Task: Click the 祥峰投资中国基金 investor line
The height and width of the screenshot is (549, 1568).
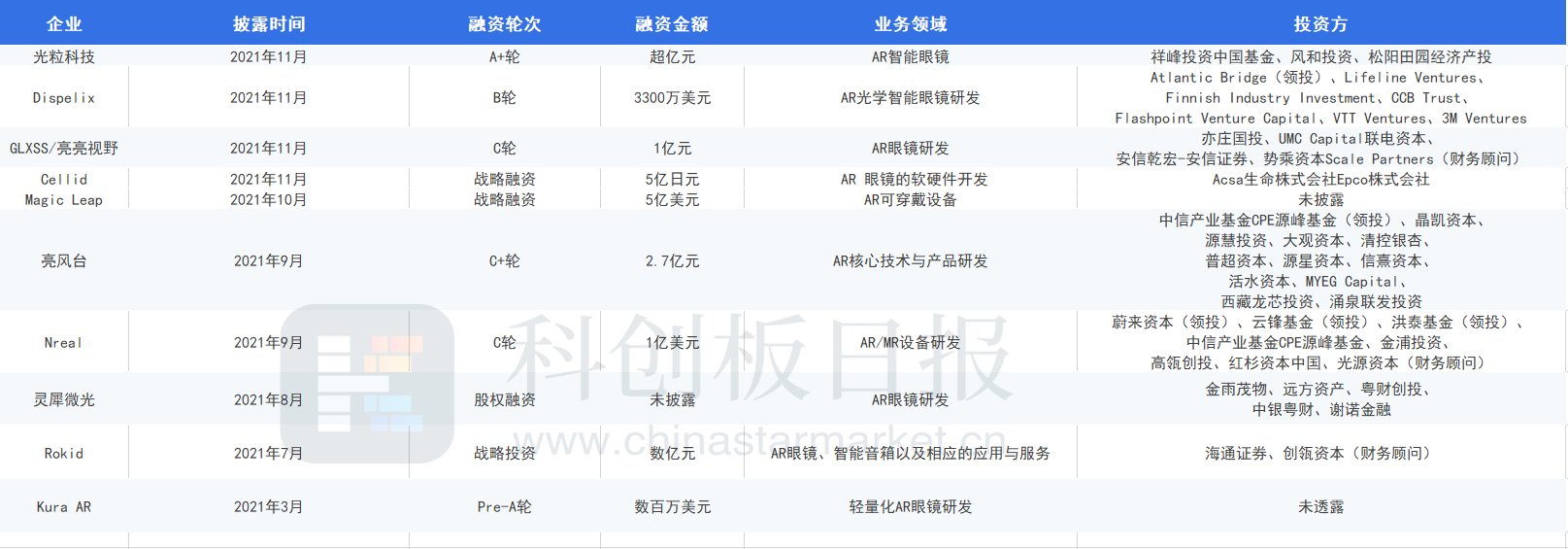Action: pos(1320,57)
